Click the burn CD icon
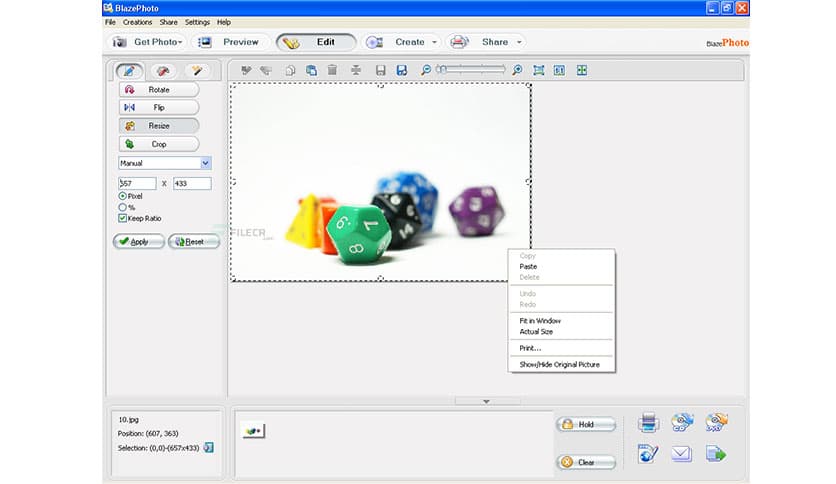The image size is (836, 484). [682, 423]
